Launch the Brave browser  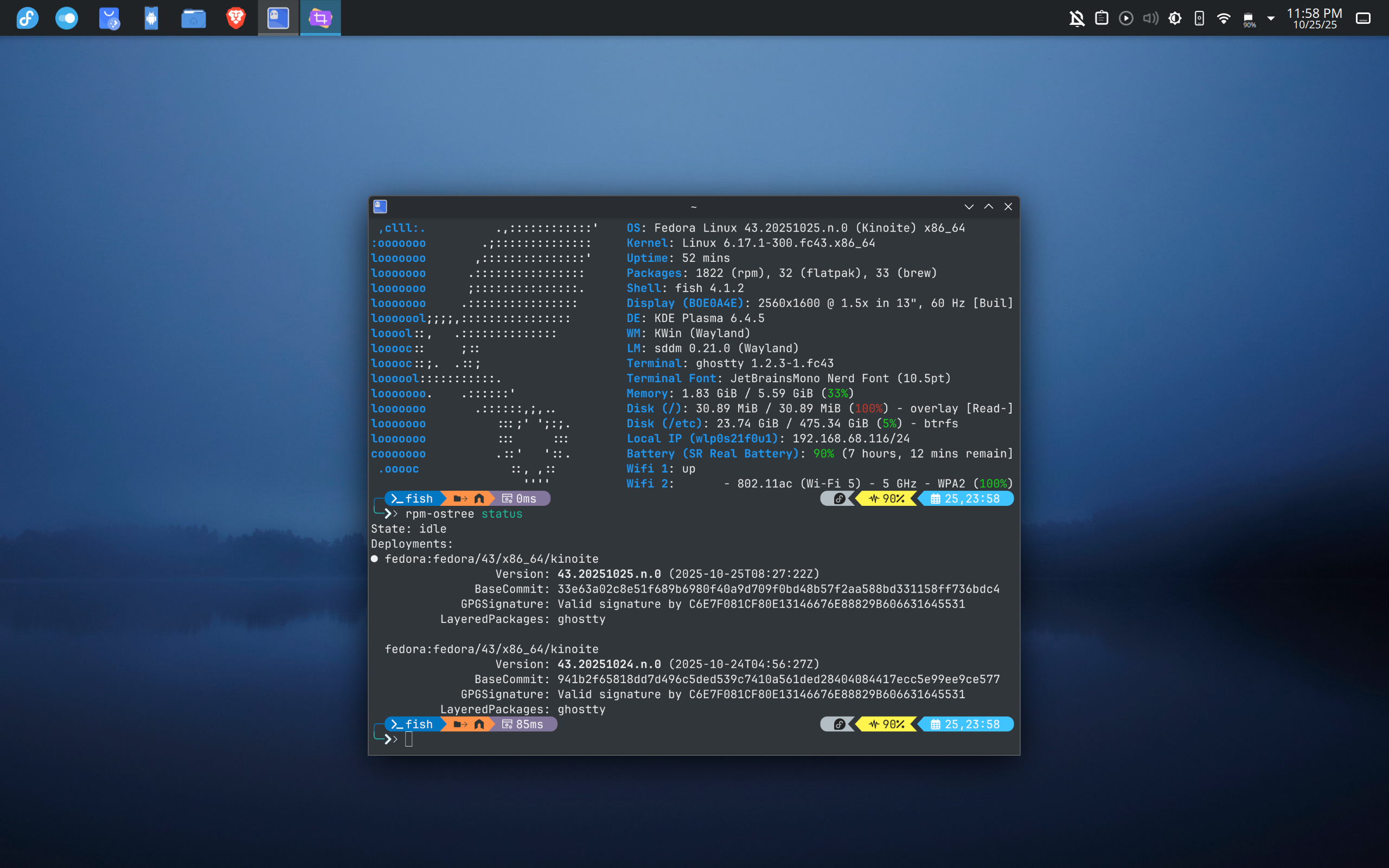235,18
